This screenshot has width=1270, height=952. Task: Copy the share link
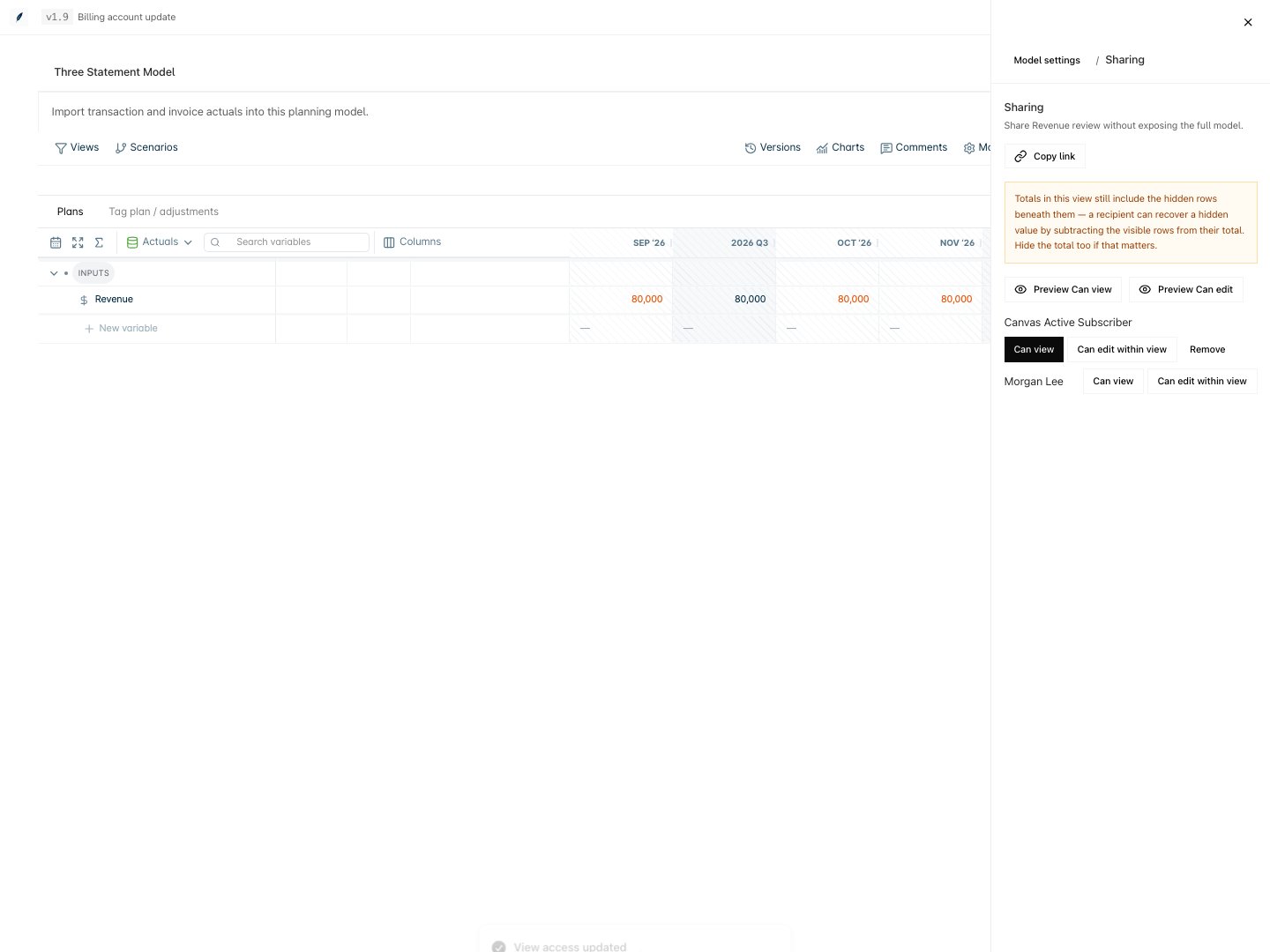(x=1045, y=156)
